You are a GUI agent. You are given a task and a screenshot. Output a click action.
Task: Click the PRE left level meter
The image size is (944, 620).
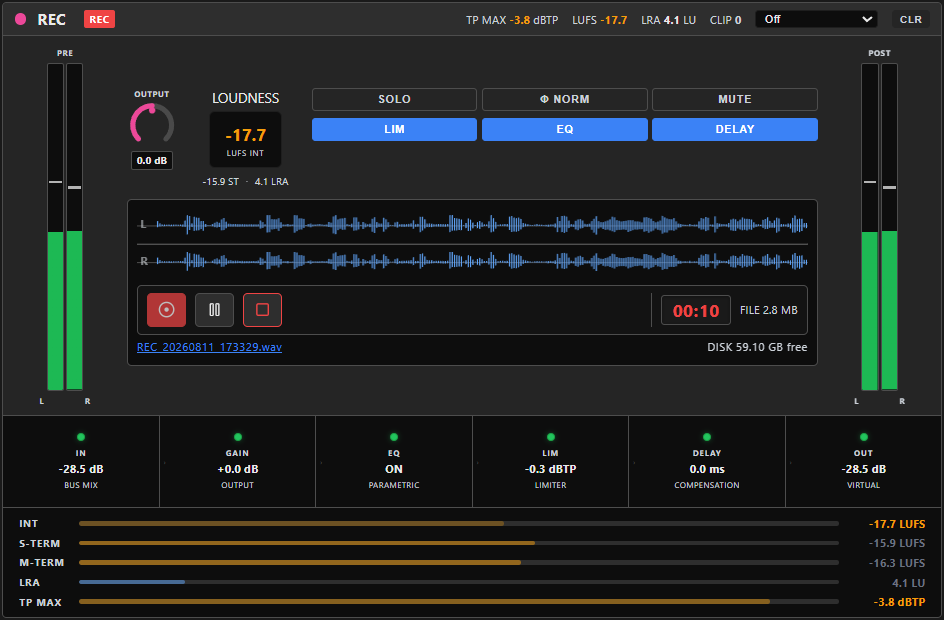pos(55,227)
